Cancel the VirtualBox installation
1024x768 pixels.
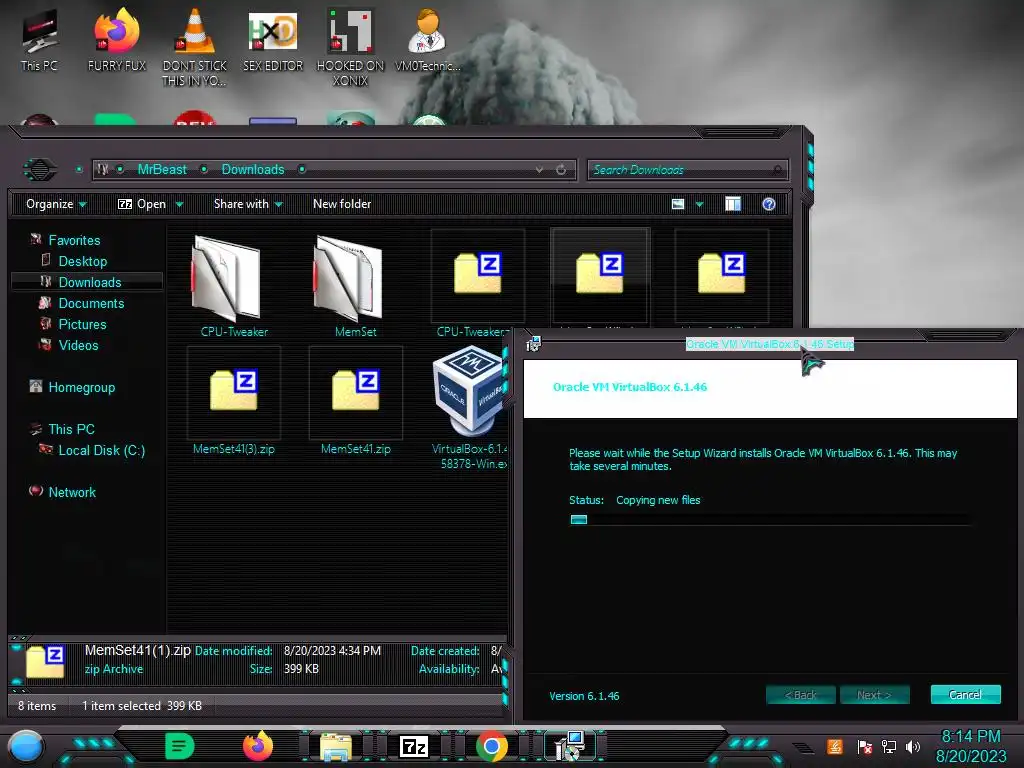pyautogui.click(x=965, y=695)
